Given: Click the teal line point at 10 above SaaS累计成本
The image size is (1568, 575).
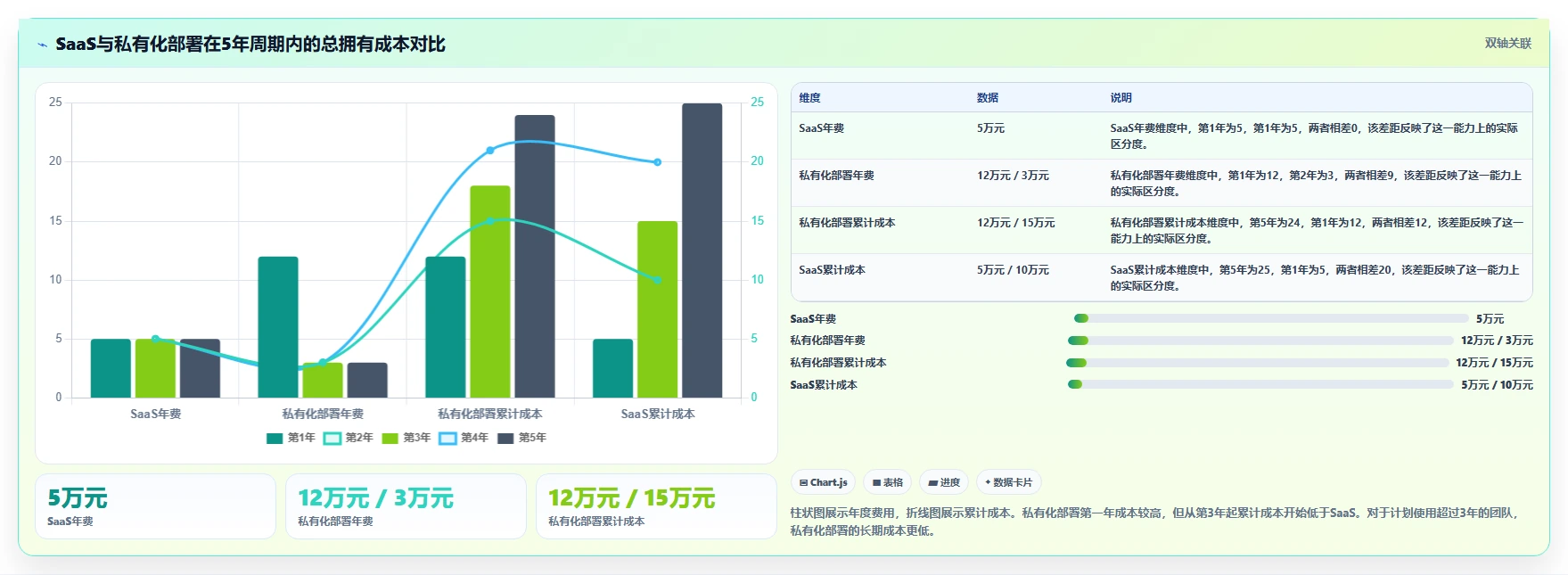Looking at the screenshot, I should (658, 280).
